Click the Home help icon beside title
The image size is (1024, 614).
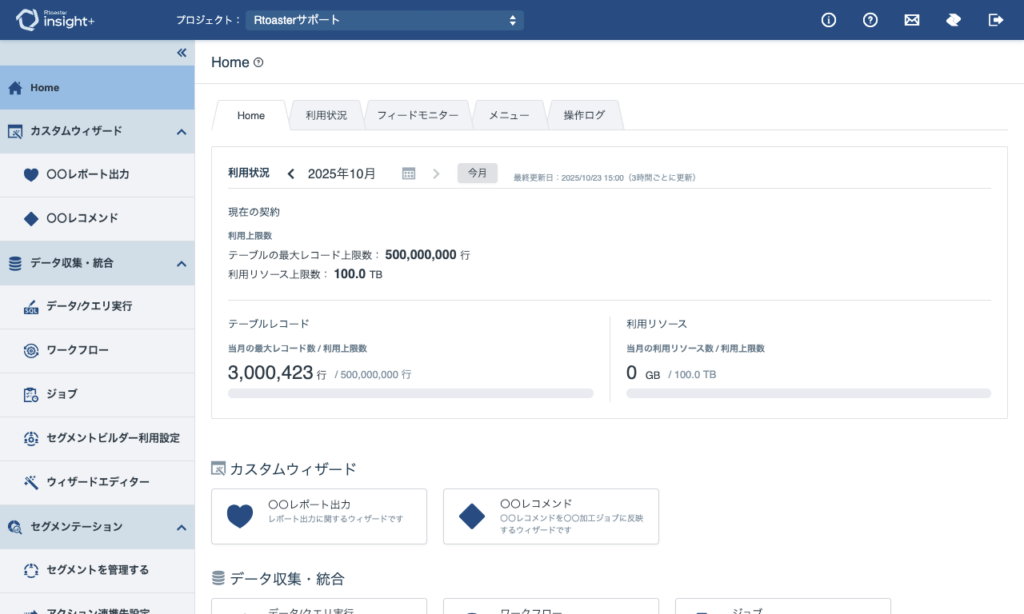tap(259, 63)
